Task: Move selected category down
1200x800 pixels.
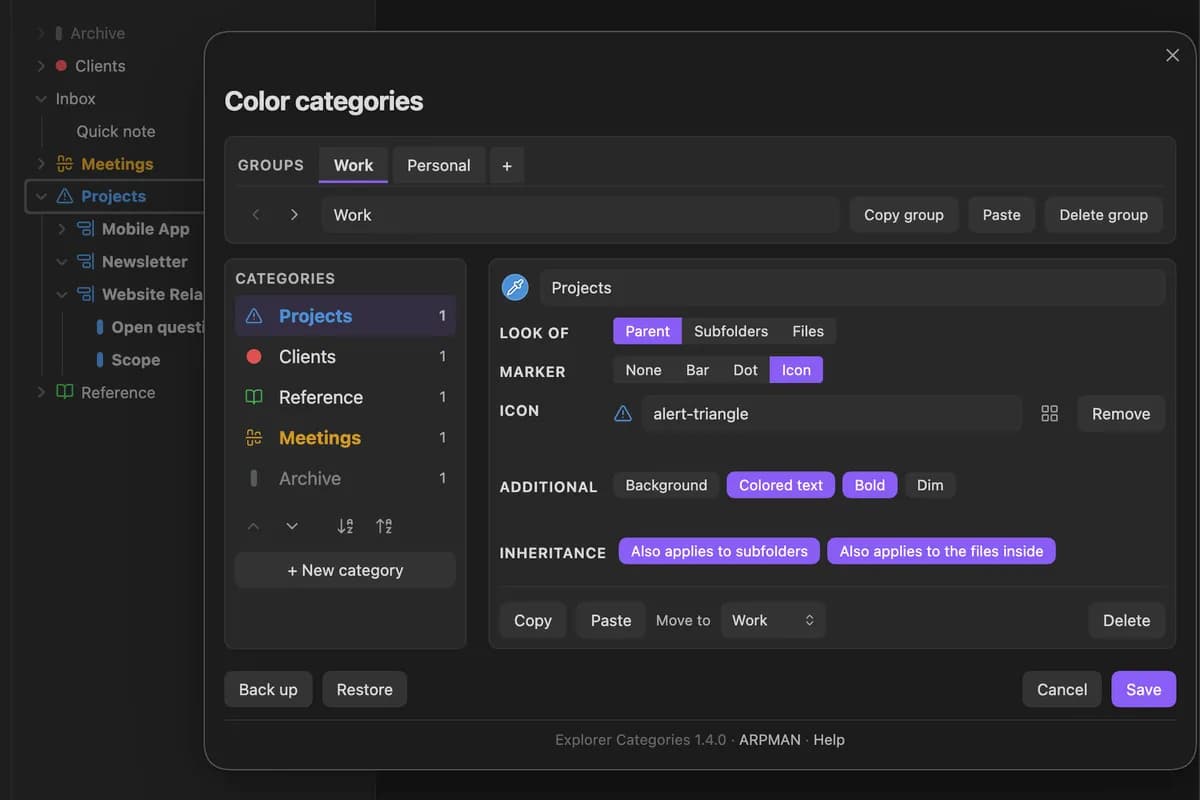Action: (292, 526)
